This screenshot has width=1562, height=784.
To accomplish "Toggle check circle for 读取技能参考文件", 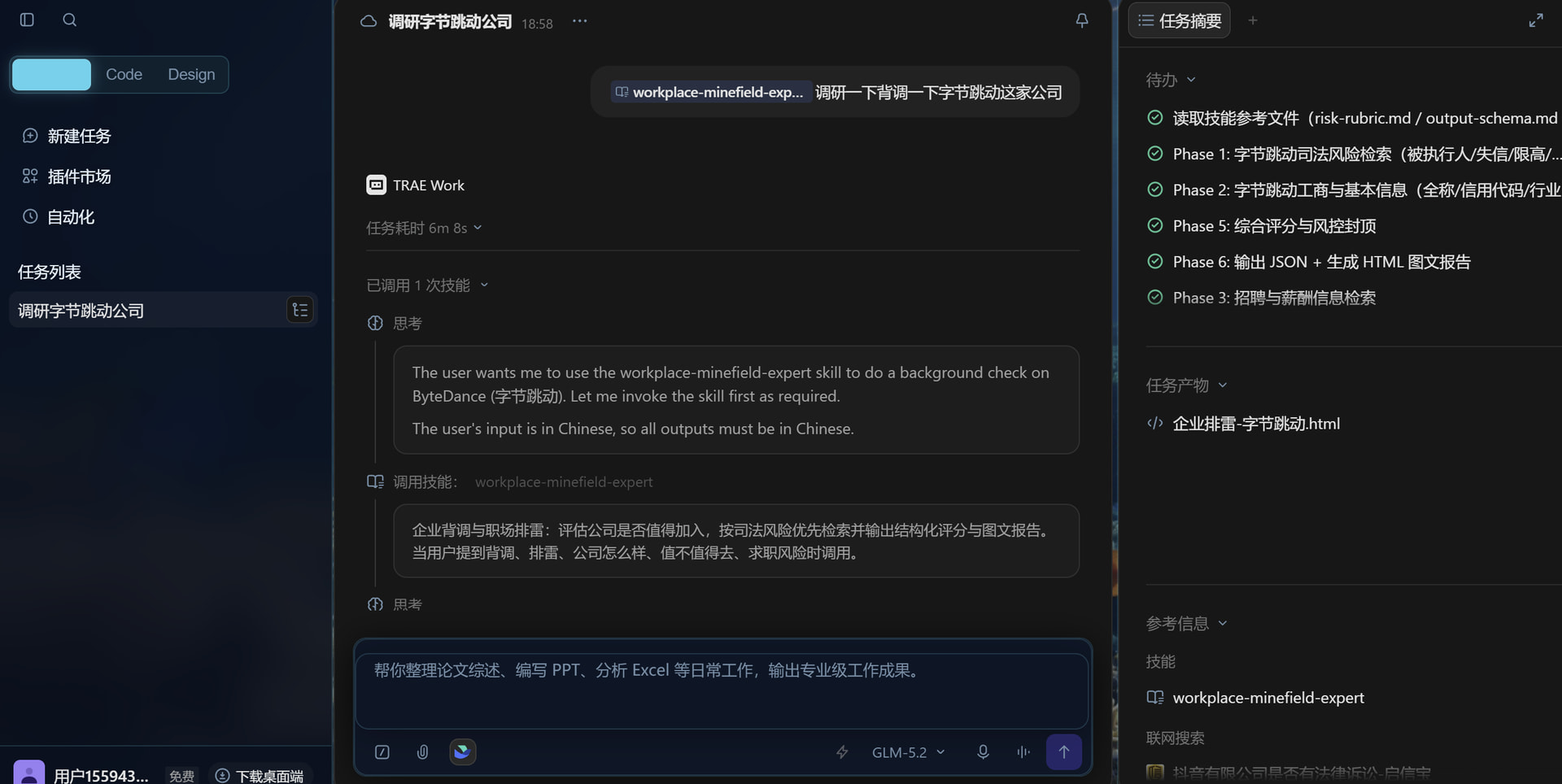I will 1155,117.
